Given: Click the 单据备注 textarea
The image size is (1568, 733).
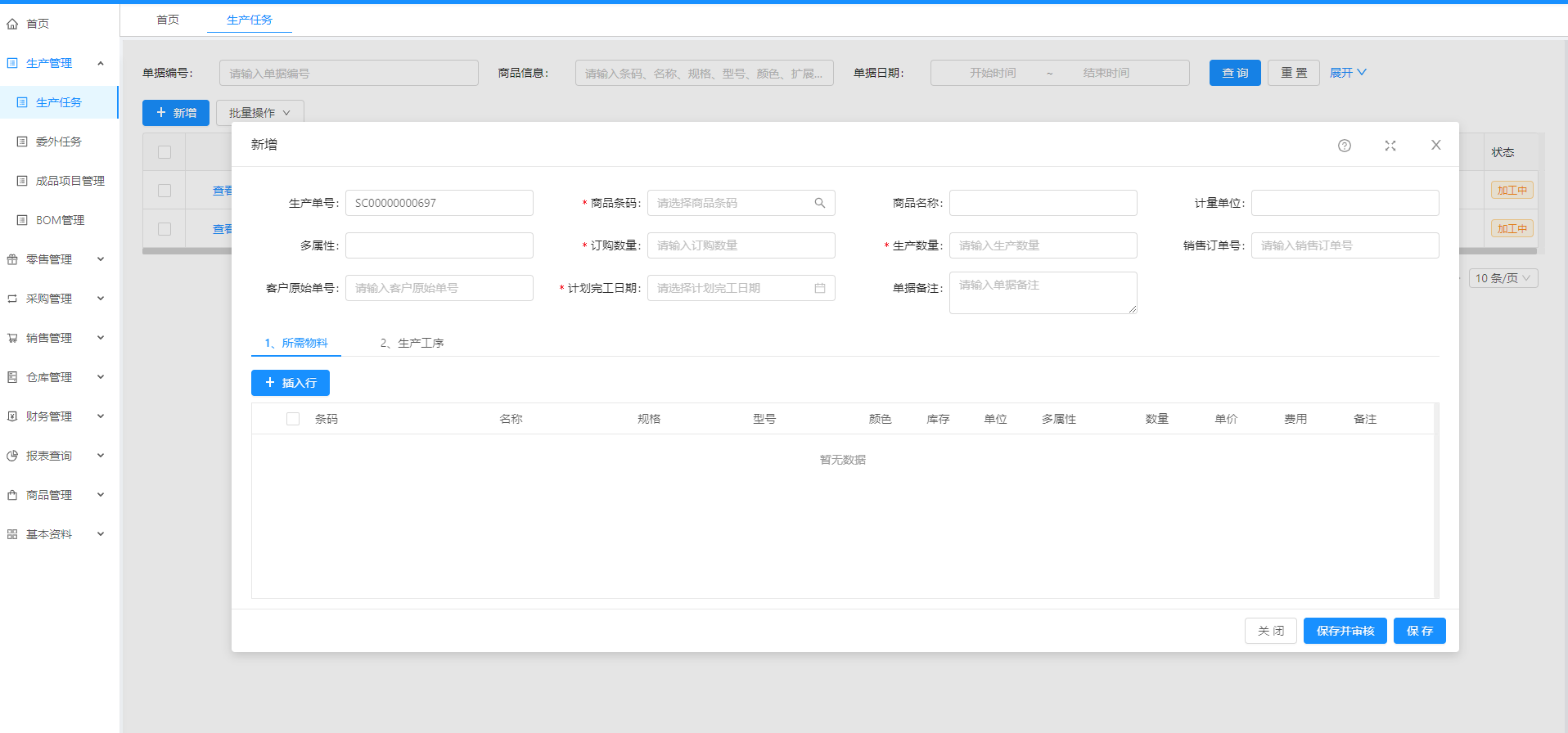Looking at the screenshot, I should pos(1043,293).
